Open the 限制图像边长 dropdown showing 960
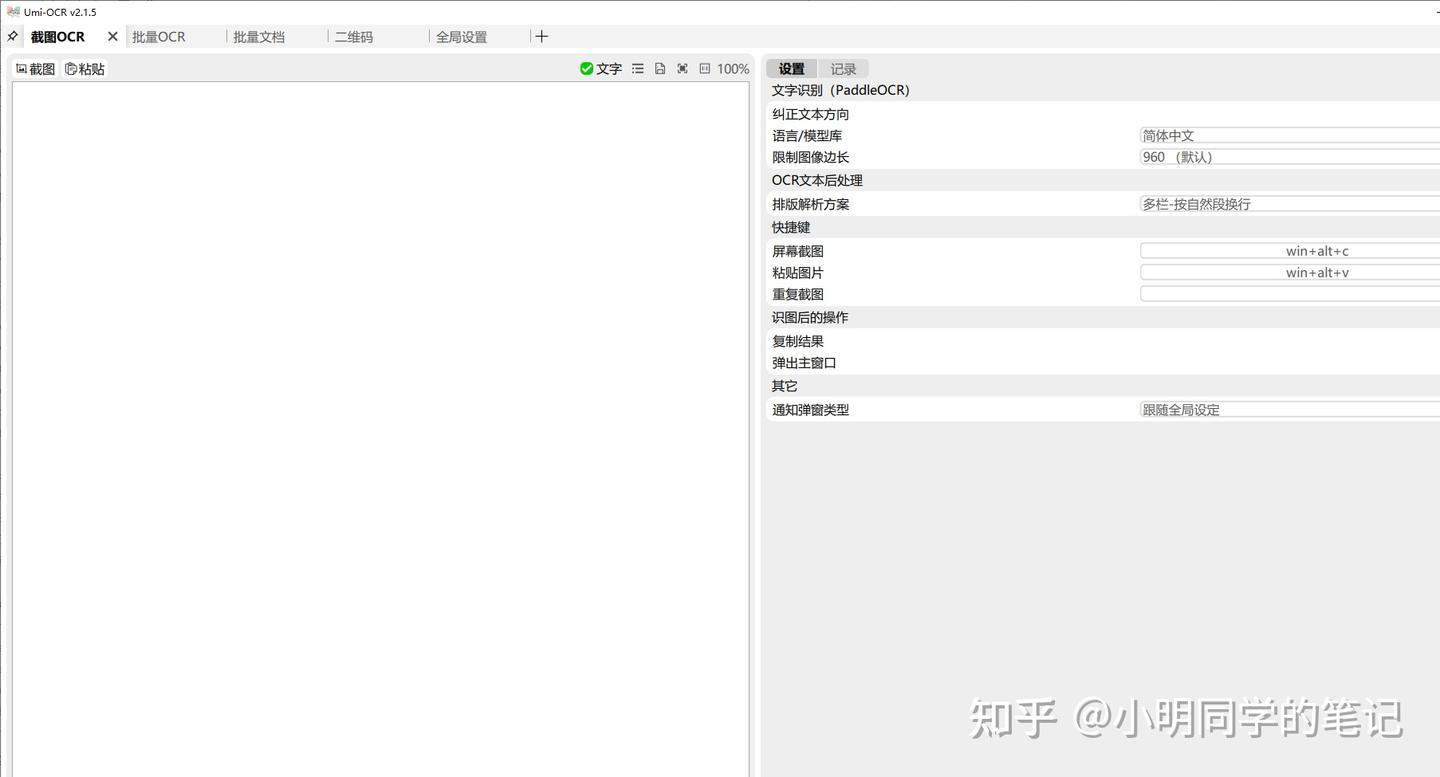 [x=1290, y=157]
